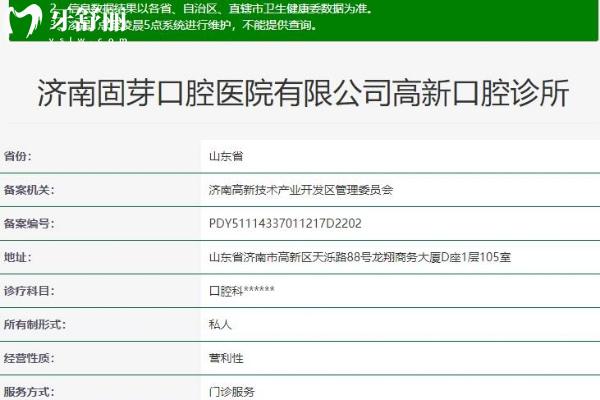Select the service mode value 门诊服务

pyautogui.click(x=232, y=392)
